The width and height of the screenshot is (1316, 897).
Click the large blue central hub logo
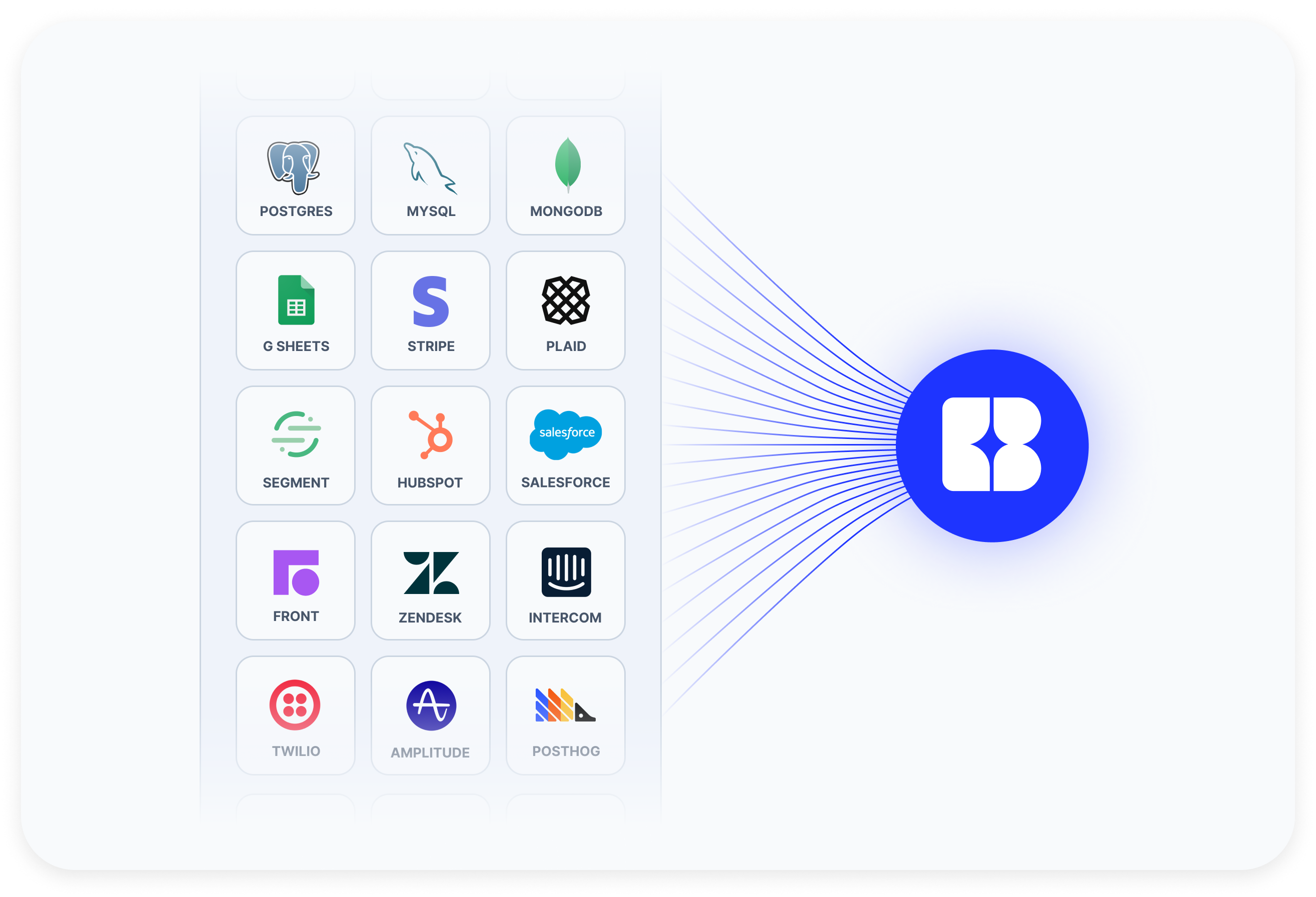(991, 445)
